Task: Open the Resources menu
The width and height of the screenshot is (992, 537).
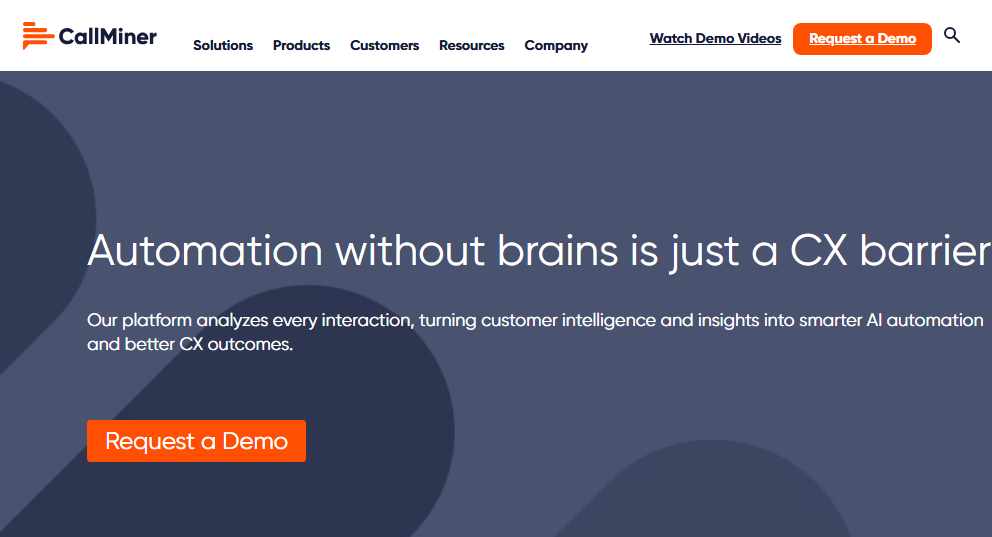Action: pyautogui.click(x=471, y=46)
